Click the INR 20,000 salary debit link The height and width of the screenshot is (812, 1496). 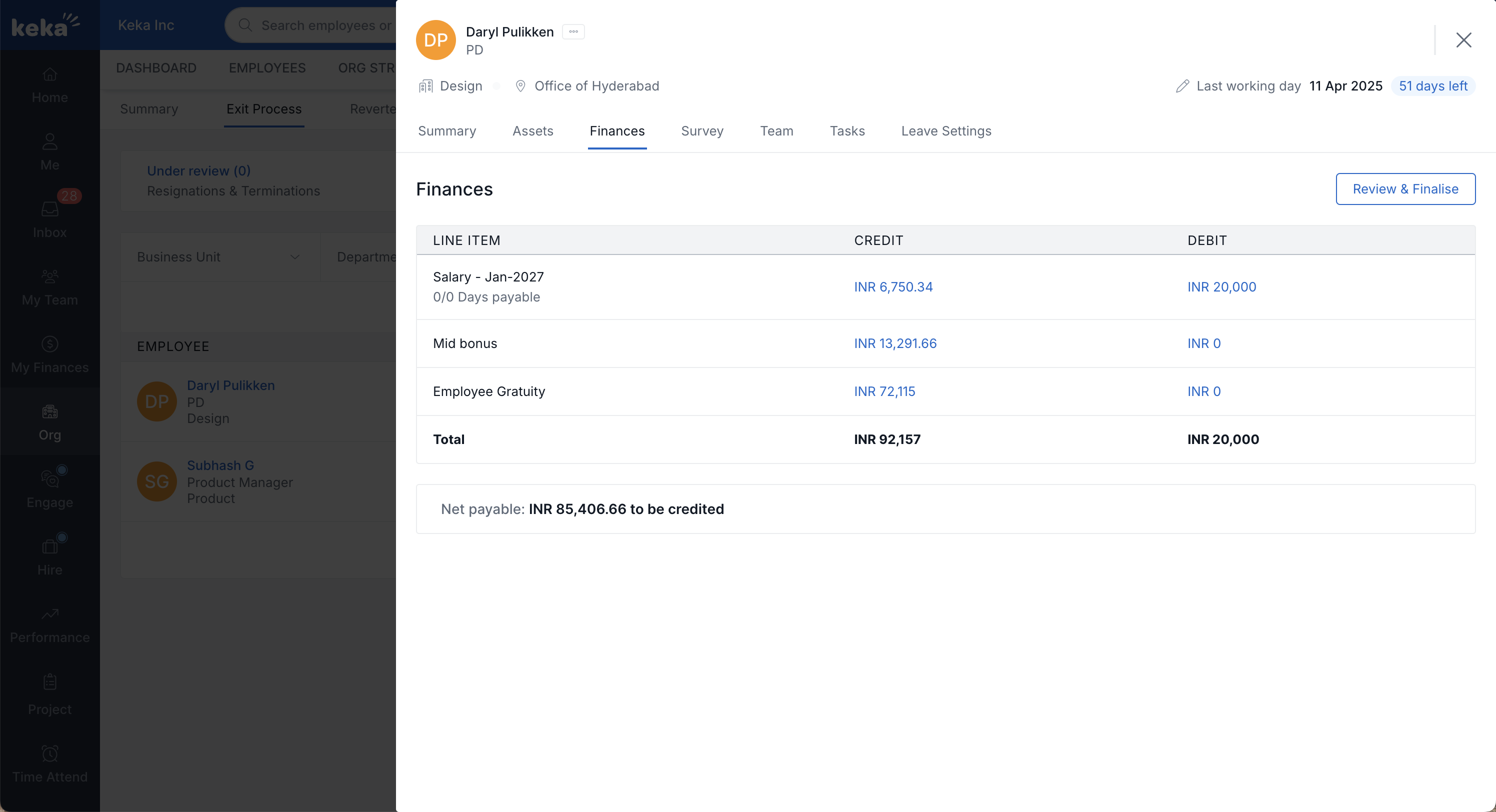tap(1222, 287)
